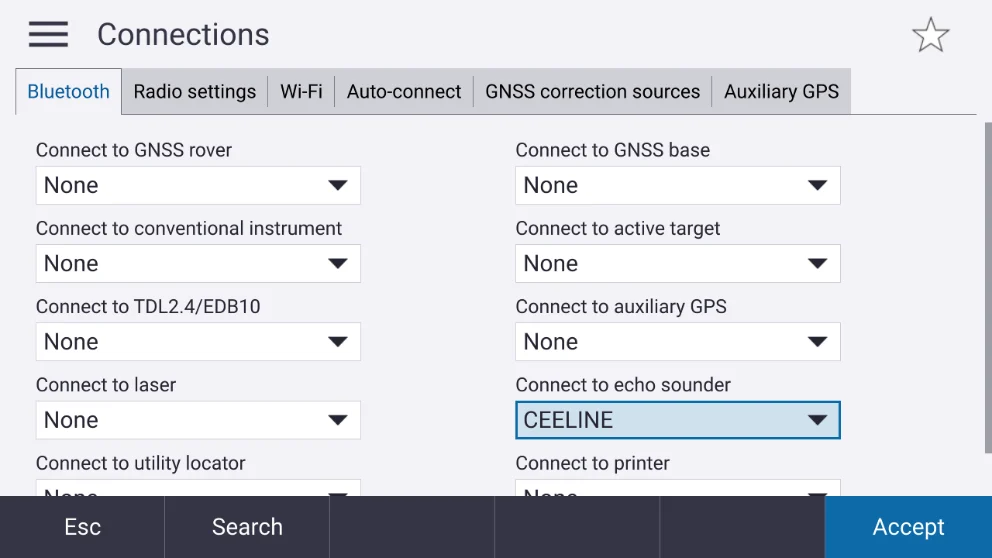
Task: Click the 'Connect to echo sounder' label
Action: 623,385
